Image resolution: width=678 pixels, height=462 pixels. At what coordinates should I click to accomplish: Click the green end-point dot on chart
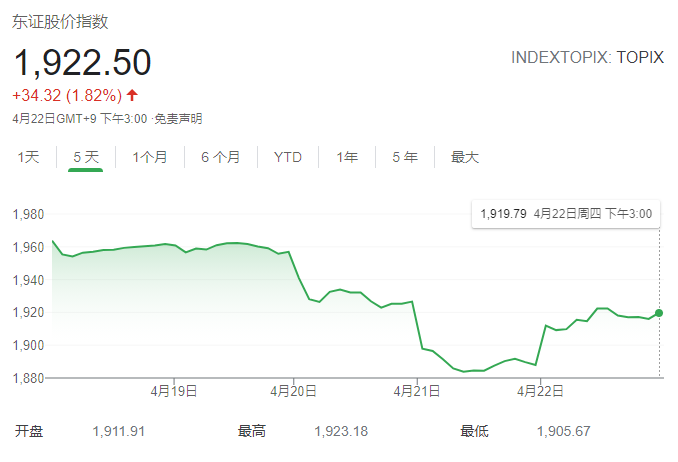pyautogui.click(x=659, y=313)
